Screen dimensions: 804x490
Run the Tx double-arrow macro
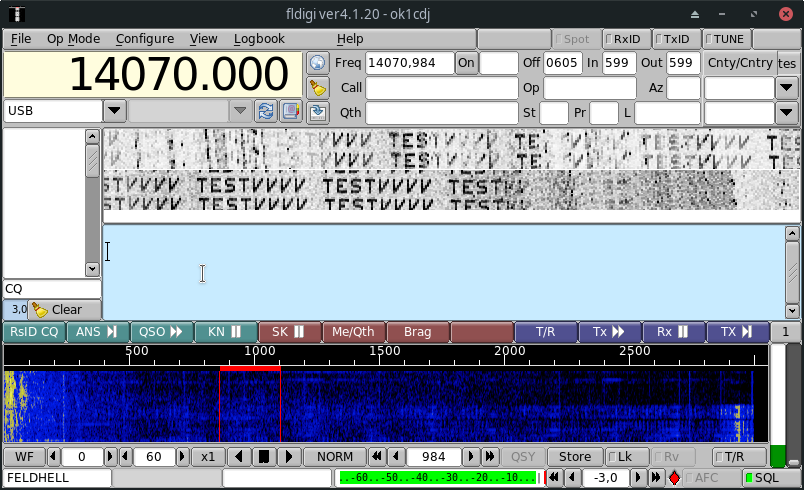click(610, 332)
